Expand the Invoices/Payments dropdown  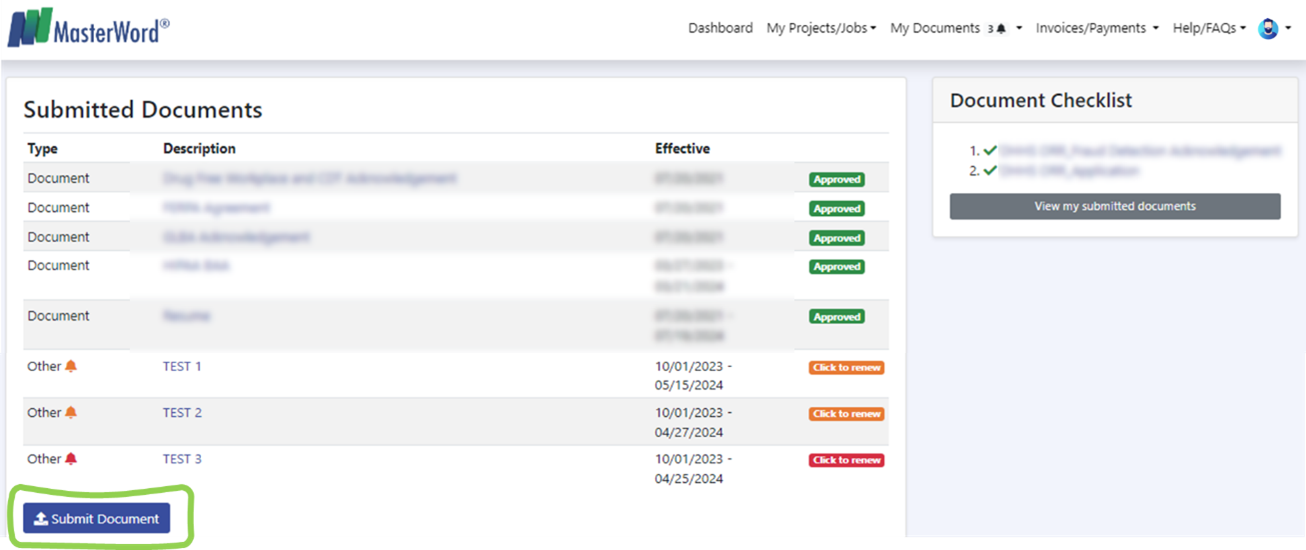[1096, 28]
